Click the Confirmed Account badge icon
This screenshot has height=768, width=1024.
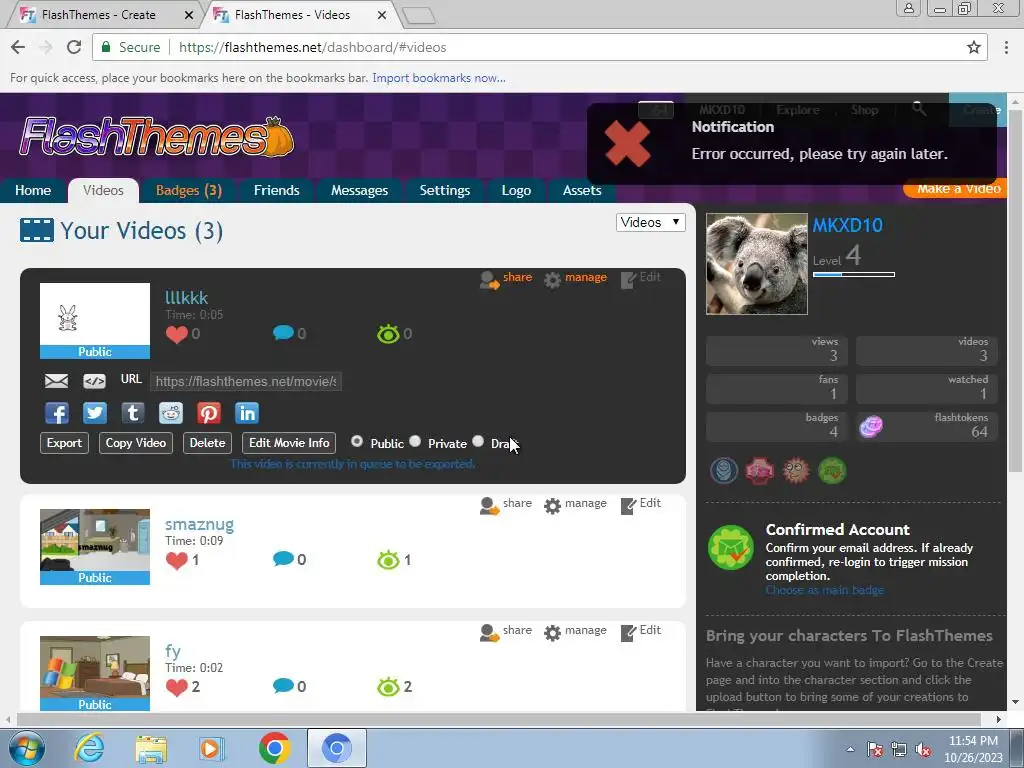(x=731, y=547)
